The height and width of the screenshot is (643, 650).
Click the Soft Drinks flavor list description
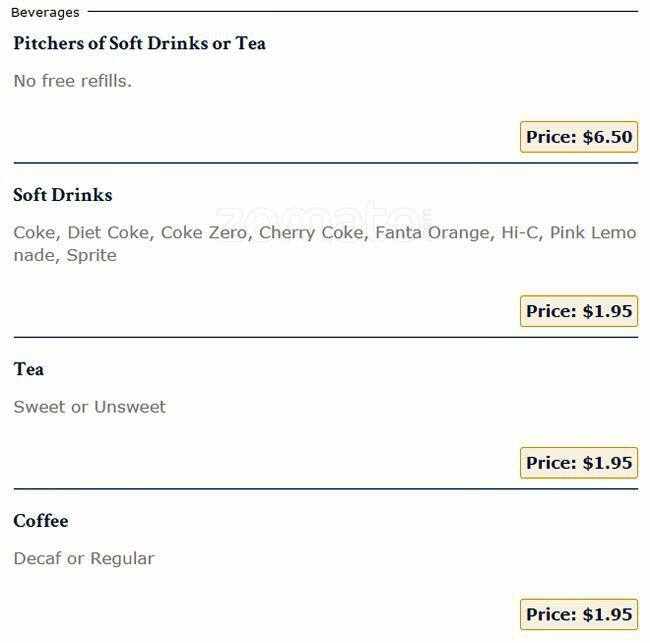[324, 244]
